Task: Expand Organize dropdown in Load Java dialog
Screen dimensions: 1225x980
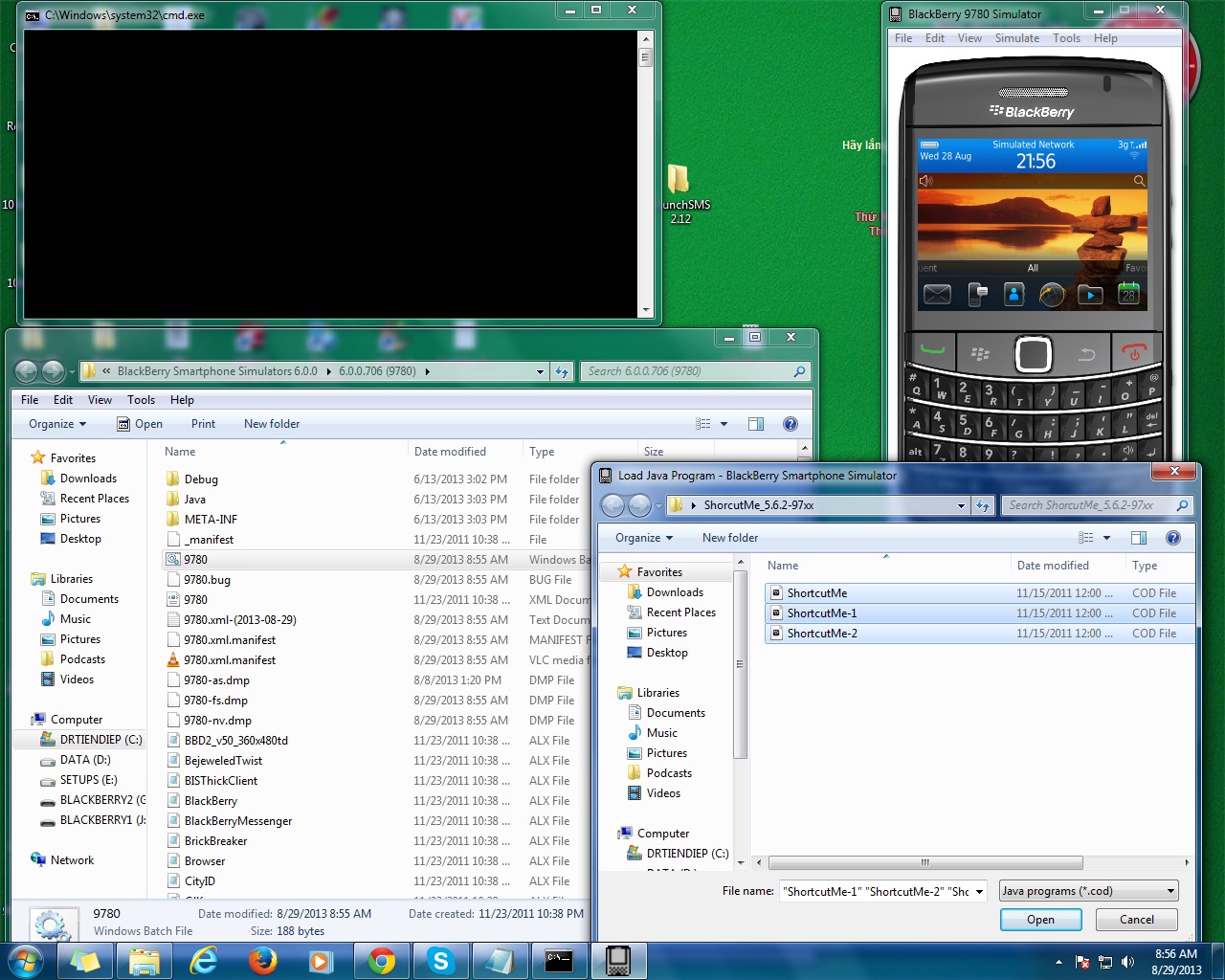Action: pyautogui.click(x=644, y=538)
